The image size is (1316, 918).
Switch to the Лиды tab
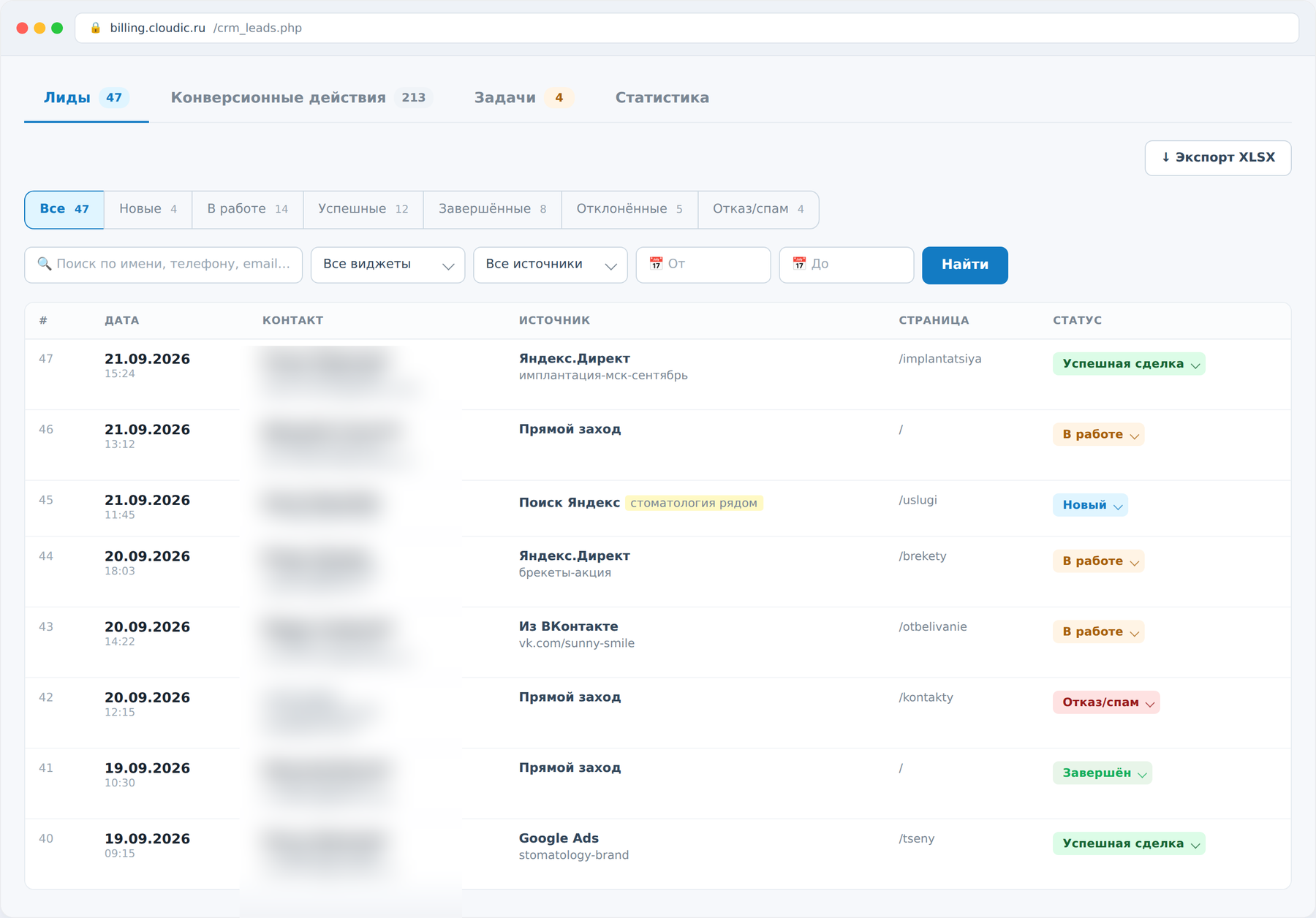click(86, 98)
